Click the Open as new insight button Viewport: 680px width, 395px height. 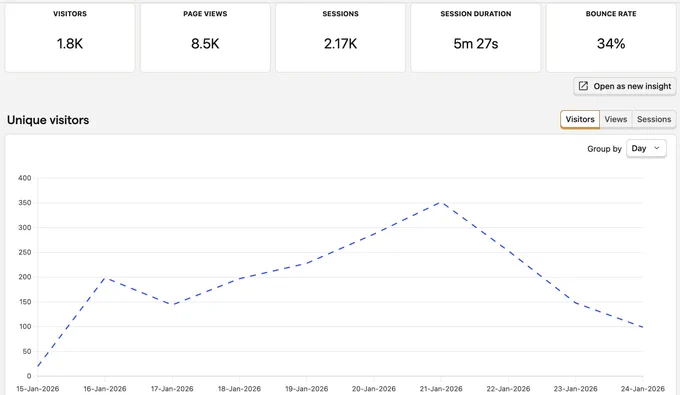coord(624,86)
